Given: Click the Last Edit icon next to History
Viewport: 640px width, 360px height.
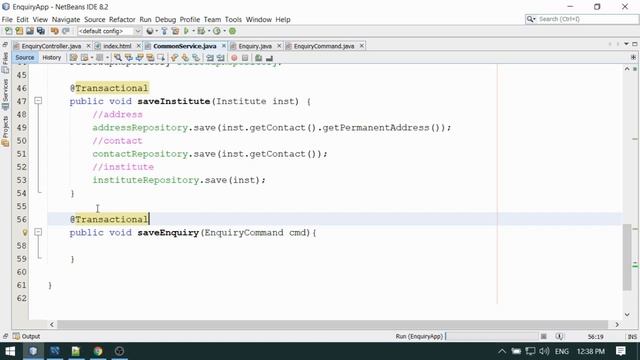Looking at the screenshot, I should point(73,58).
